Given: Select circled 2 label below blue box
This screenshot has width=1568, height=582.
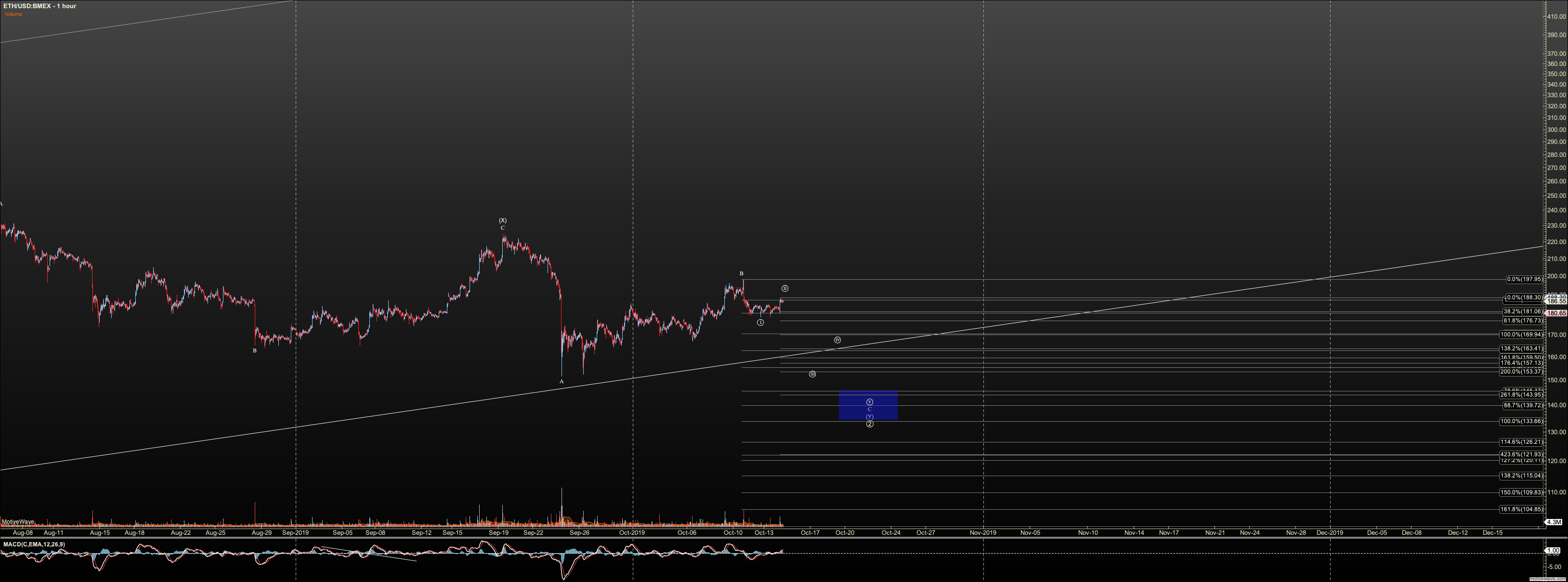Looking at the screenshot, I should [x=870, y=424].
